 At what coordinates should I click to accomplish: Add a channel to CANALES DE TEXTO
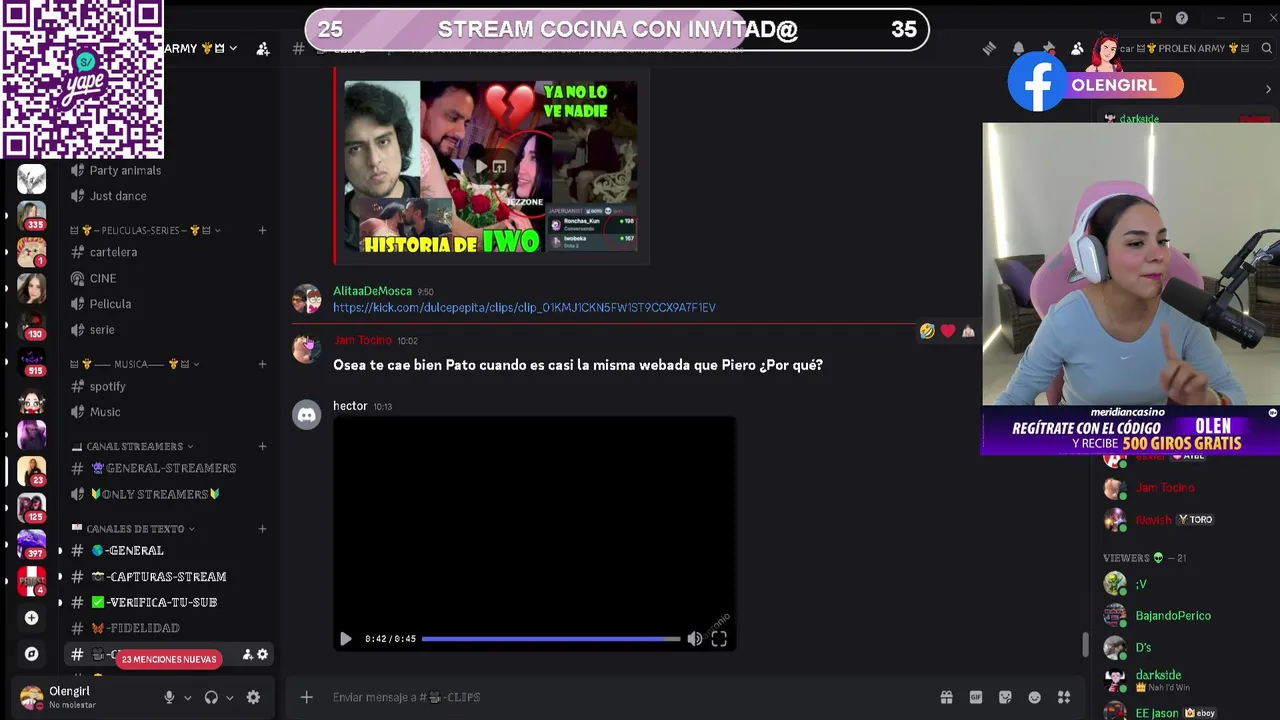[x=262, y=528]
